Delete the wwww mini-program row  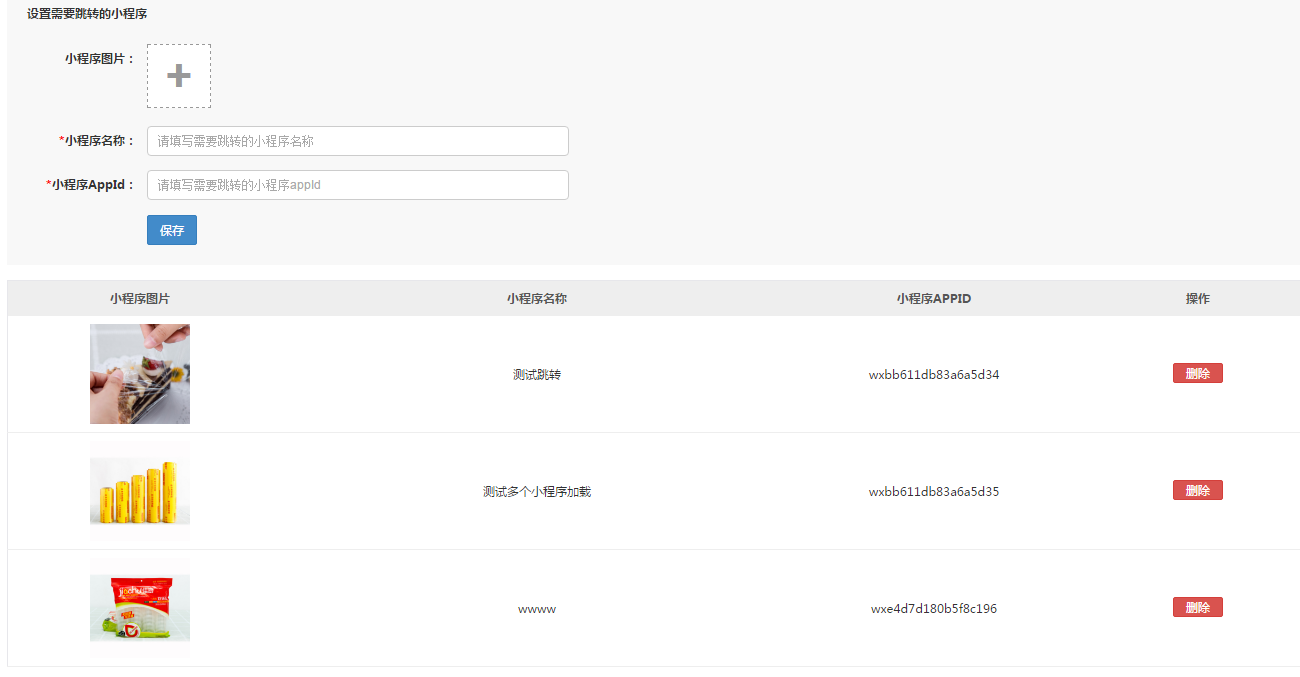tap(1198, 607)
